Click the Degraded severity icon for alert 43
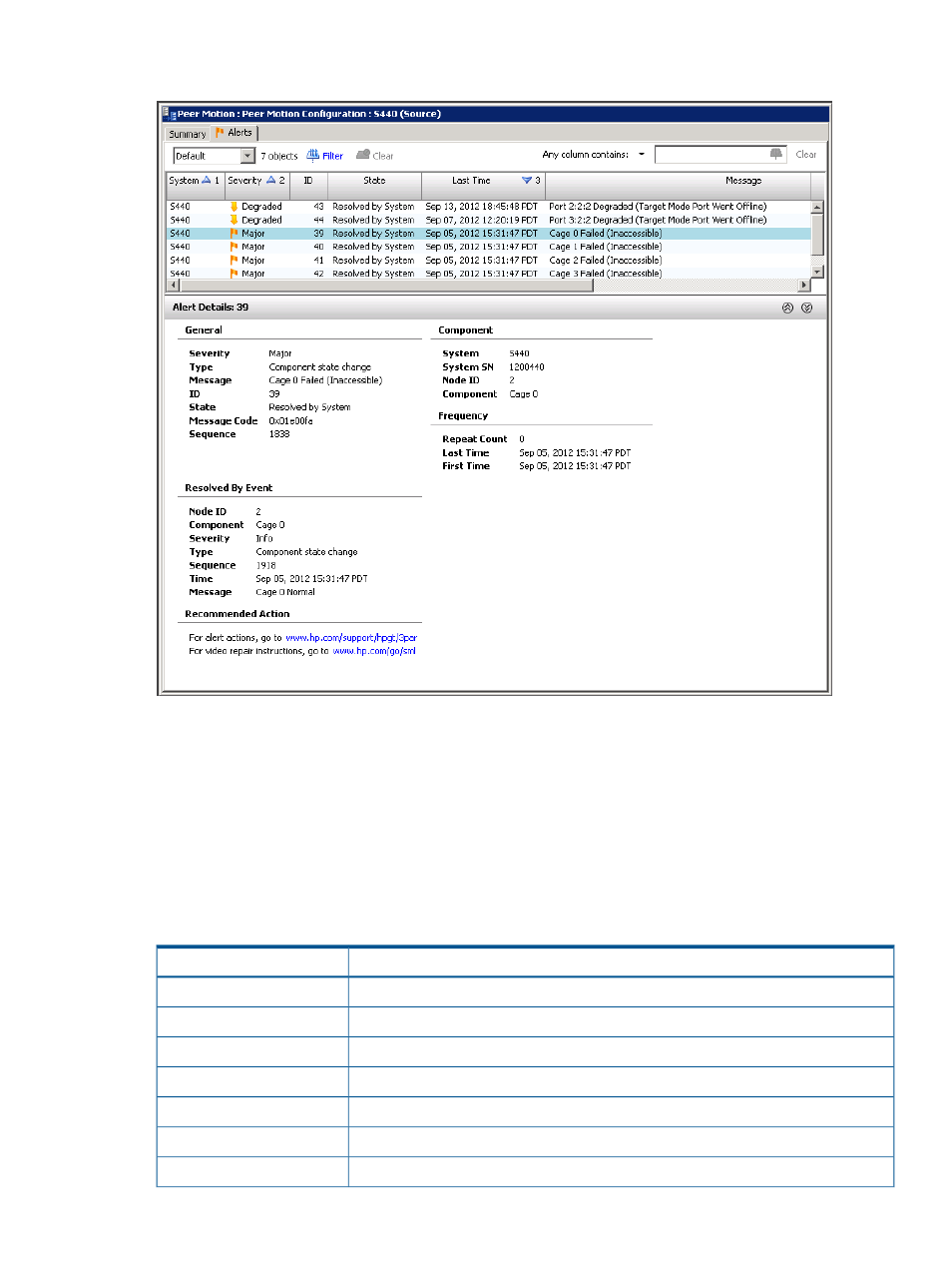Image resolution: width=952 pixels, height=1268 pixels. coord(234,207)
